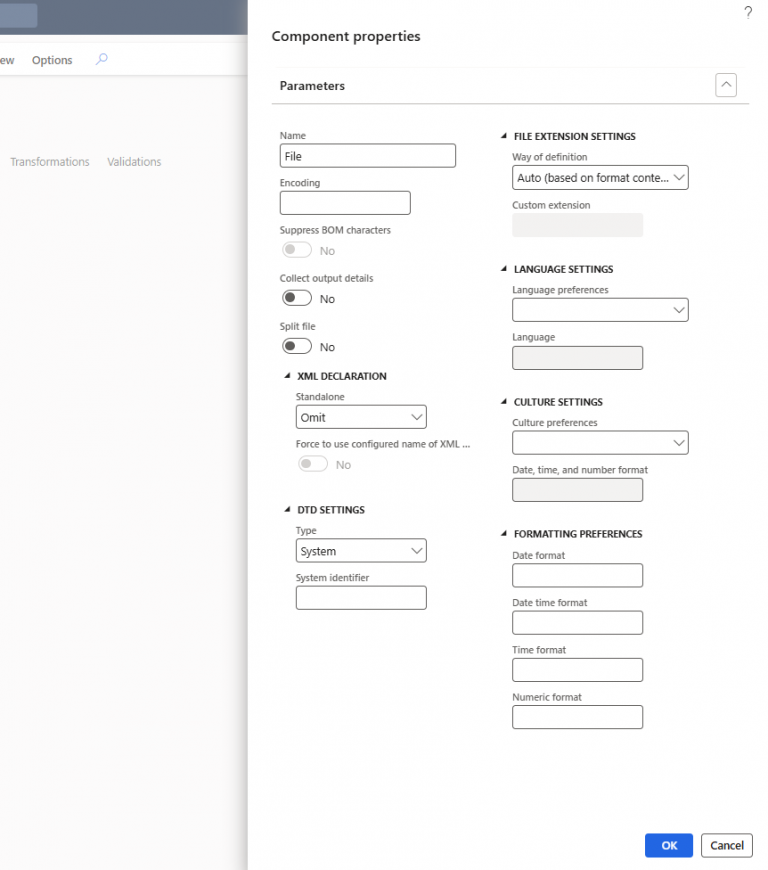The image size is (768, 870).
Task: Open the Way of definition dropdown
Action: tap(600, 177)
